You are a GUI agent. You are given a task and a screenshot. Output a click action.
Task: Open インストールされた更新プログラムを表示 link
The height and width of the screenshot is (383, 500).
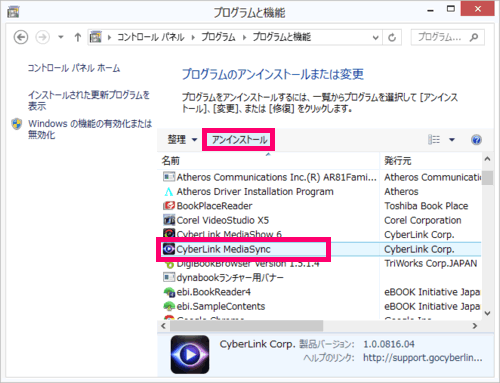click(89, 101)
